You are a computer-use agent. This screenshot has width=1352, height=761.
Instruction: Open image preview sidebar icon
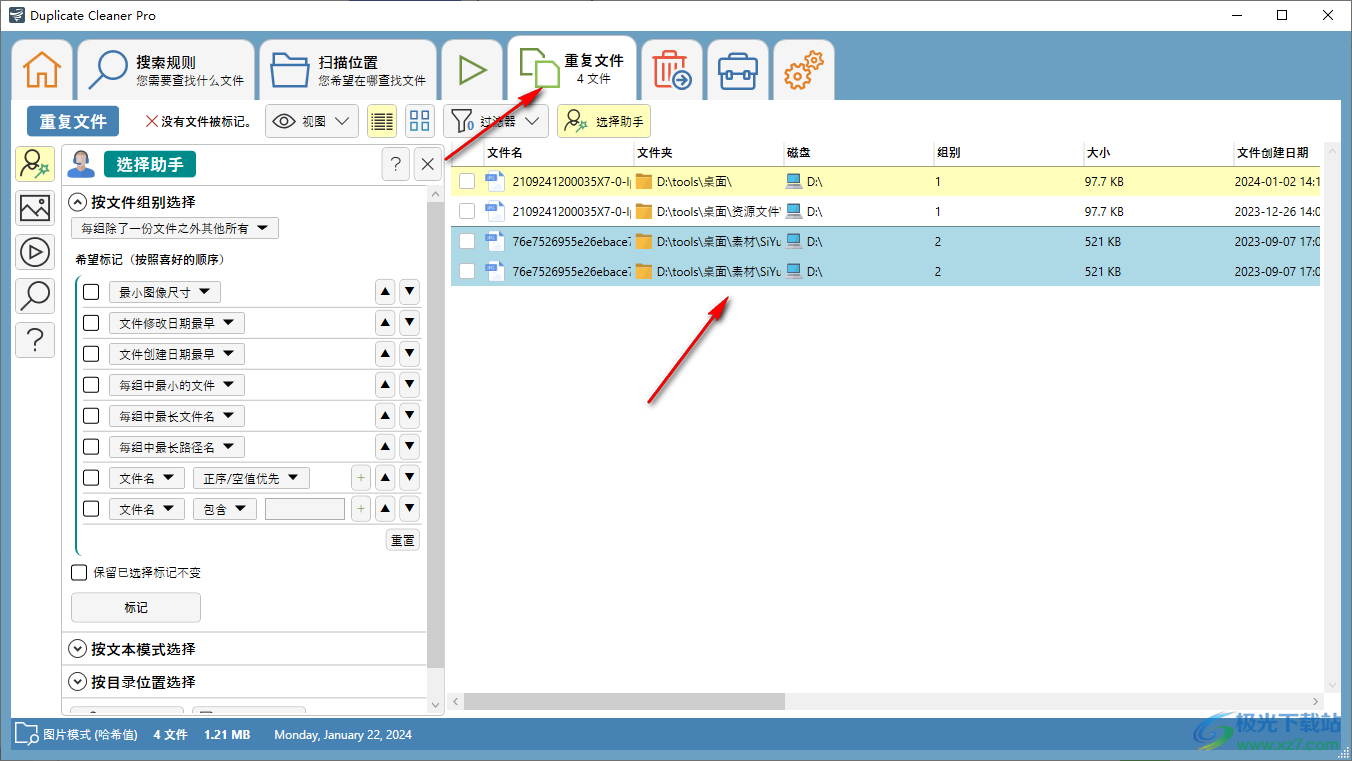35,208
